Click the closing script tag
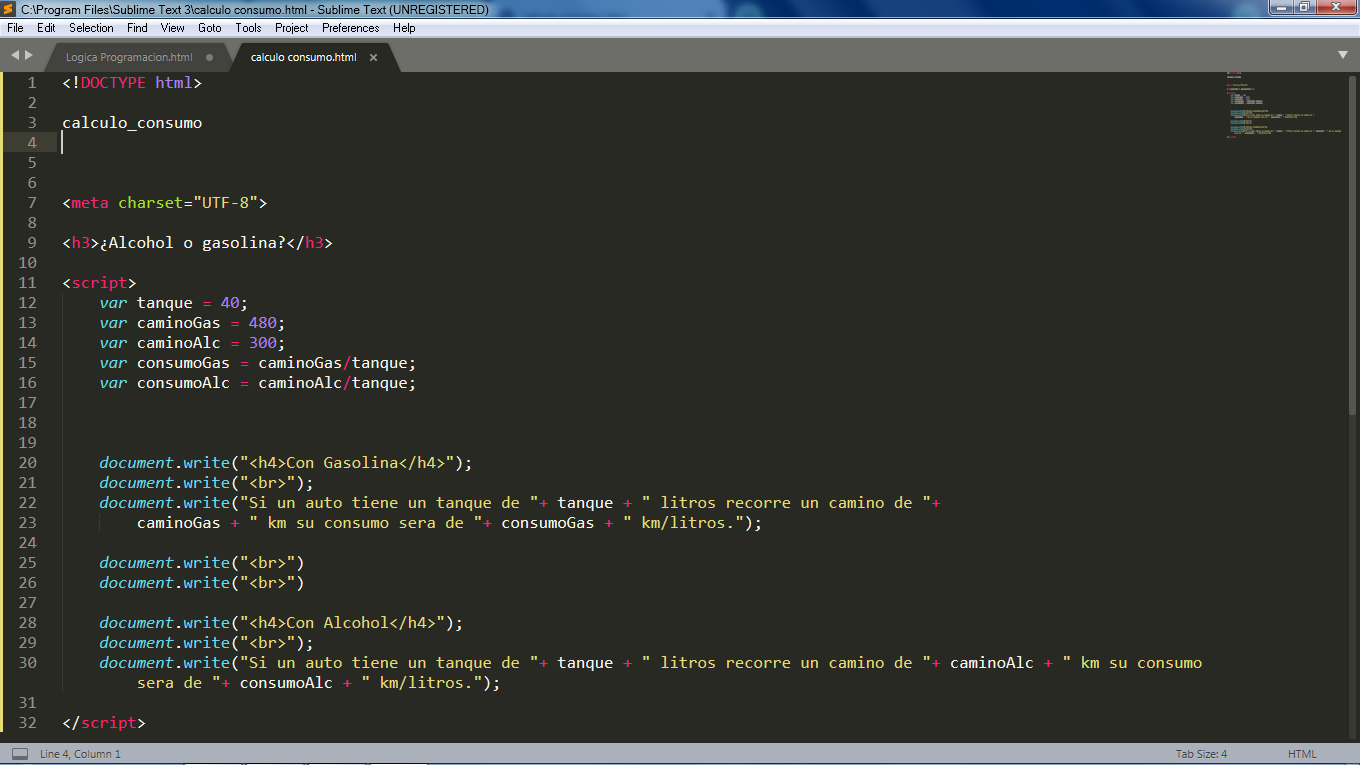The height and width of the screenshot is (765, 1360). tap(104, 723)
